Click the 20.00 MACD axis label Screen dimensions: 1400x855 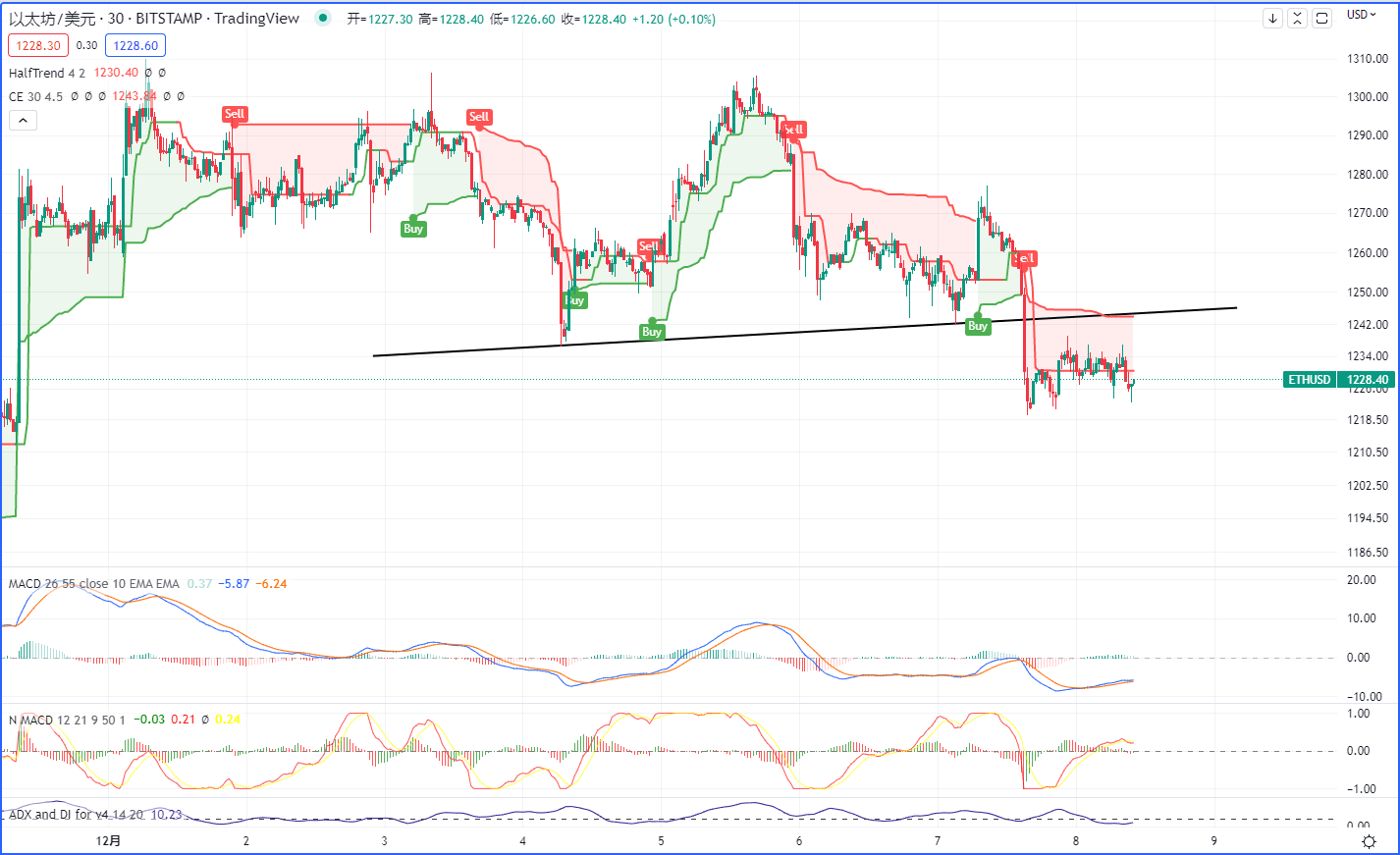click(1362, 579)
